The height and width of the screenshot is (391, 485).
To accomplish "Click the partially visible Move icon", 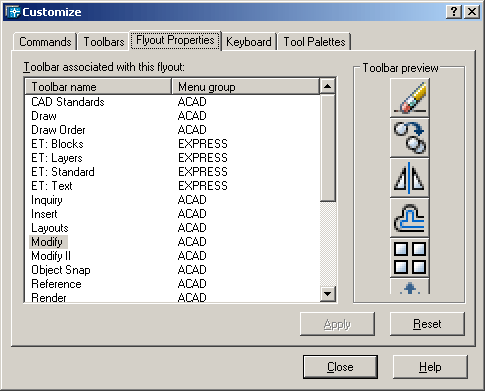I will [409, 286].
